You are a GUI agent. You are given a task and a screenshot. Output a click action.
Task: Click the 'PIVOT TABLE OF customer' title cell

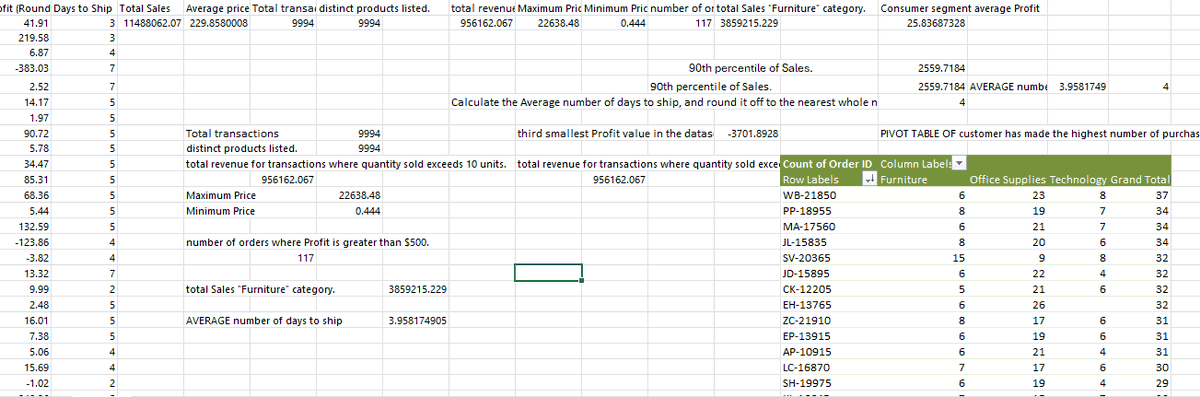(1039, 133)
